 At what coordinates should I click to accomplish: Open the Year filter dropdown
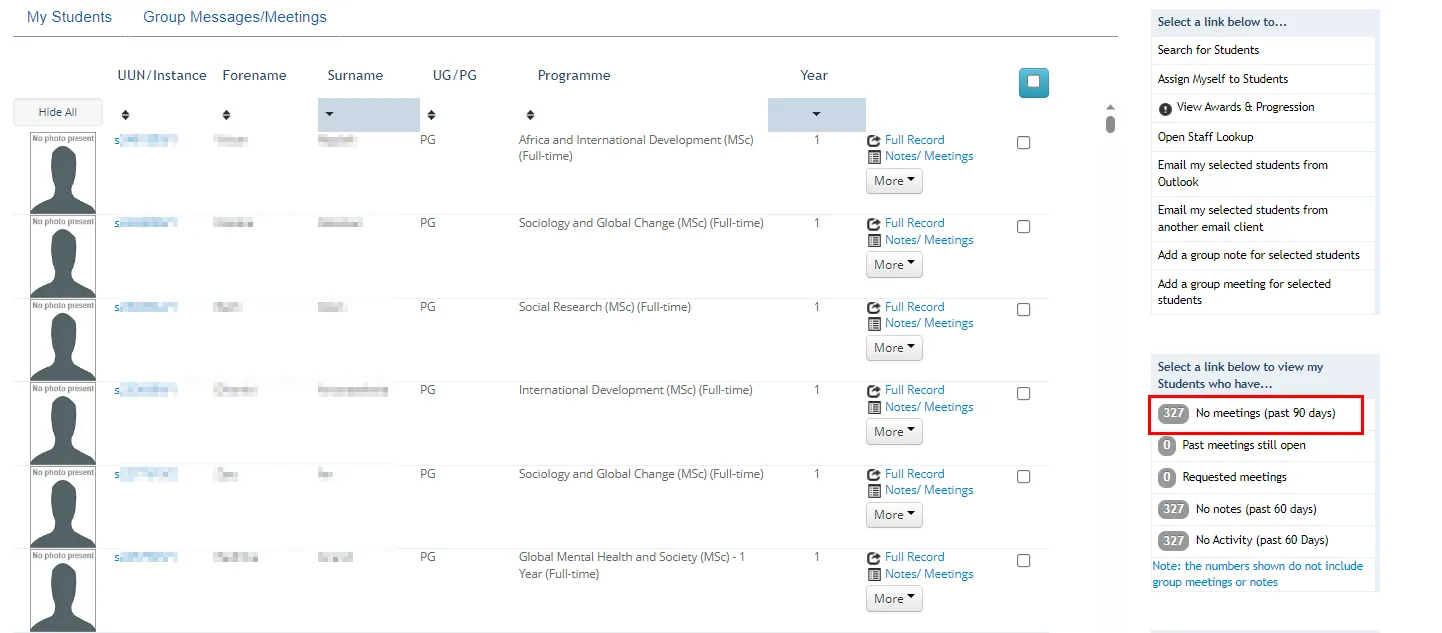pyautogui.click(x=816, y=114)
